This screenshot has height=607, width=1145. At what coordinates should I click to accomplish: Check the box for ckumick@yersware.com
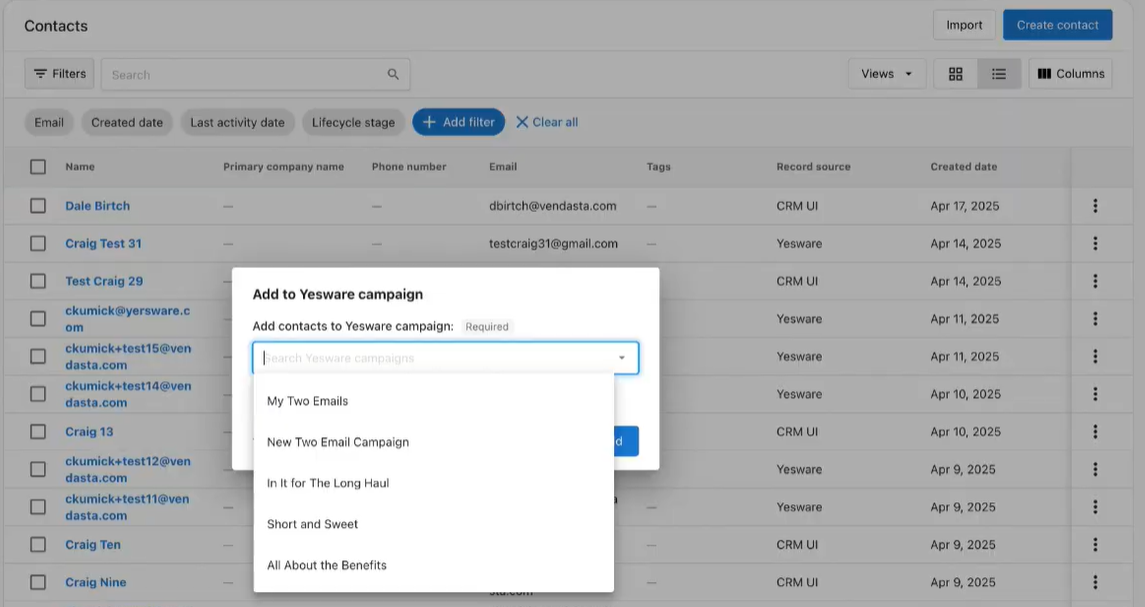[38, 318]
